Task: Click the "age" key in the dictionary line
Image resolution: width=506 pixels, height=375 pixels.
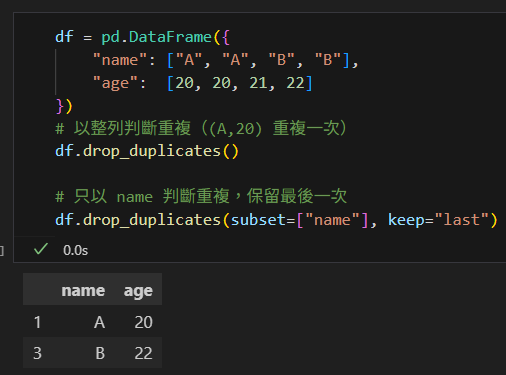Action: click(115, 84)
